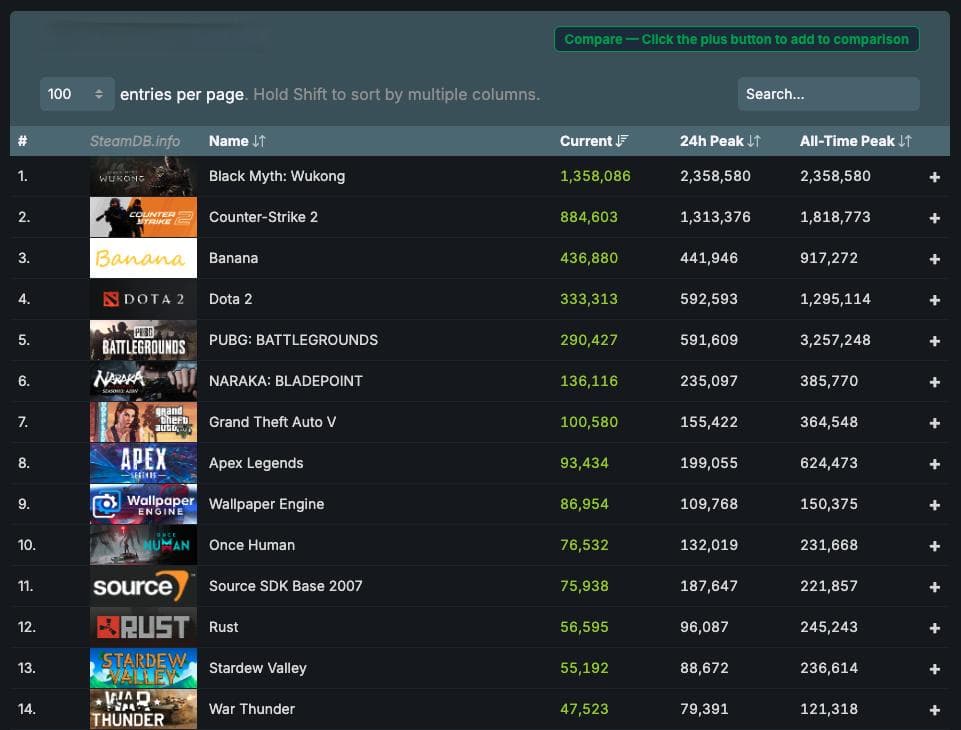This screenshot has width=961, height=730.
Task: Click the Apex Legends thumbnail
Action: (x=143, y=463)
